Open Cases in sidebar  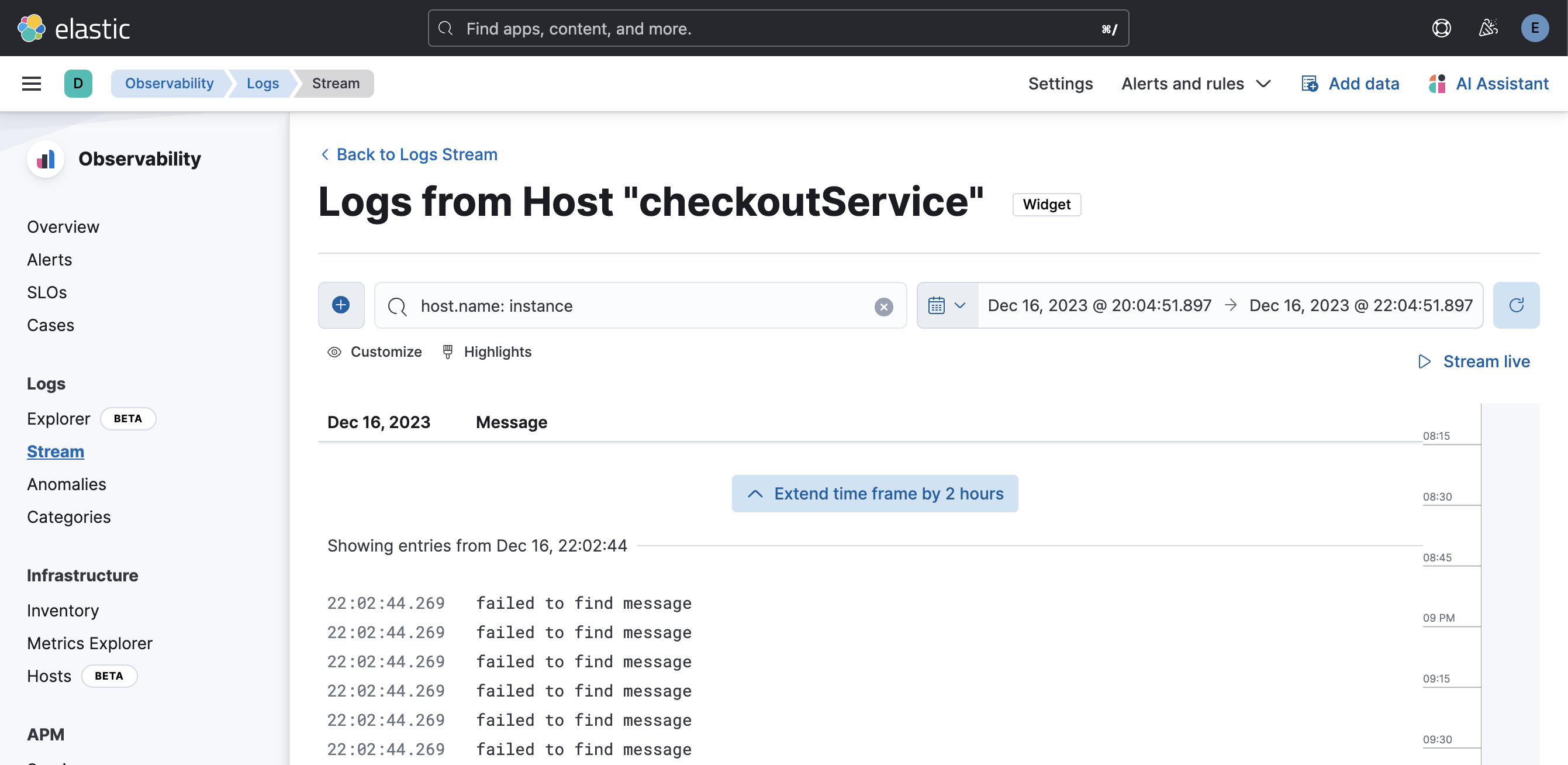(50, 326)
